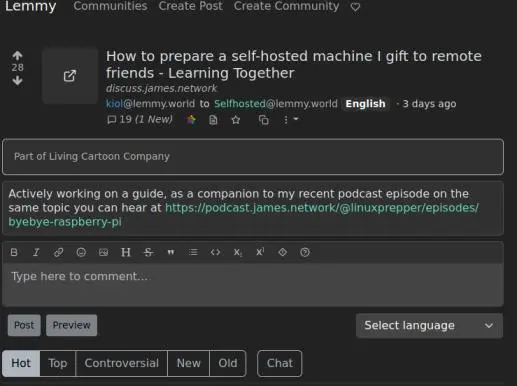Open the emoji picker in the comment toolbar
Image resolution: width=517 pixels, height=386 pixels.
tap(81, 252)
